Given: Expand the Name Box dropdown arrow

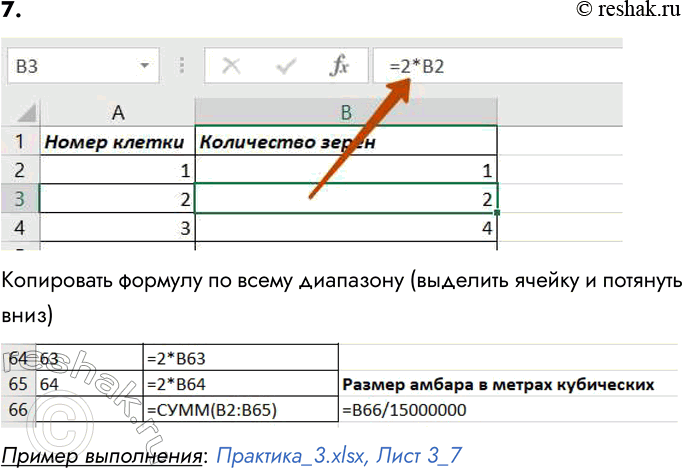Looking at the screenshot, I should pyautogui.click(x=146, y=67).
